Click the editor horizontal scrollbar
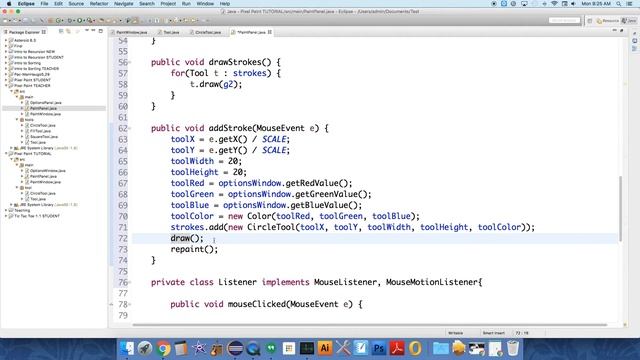 (370, 325)
